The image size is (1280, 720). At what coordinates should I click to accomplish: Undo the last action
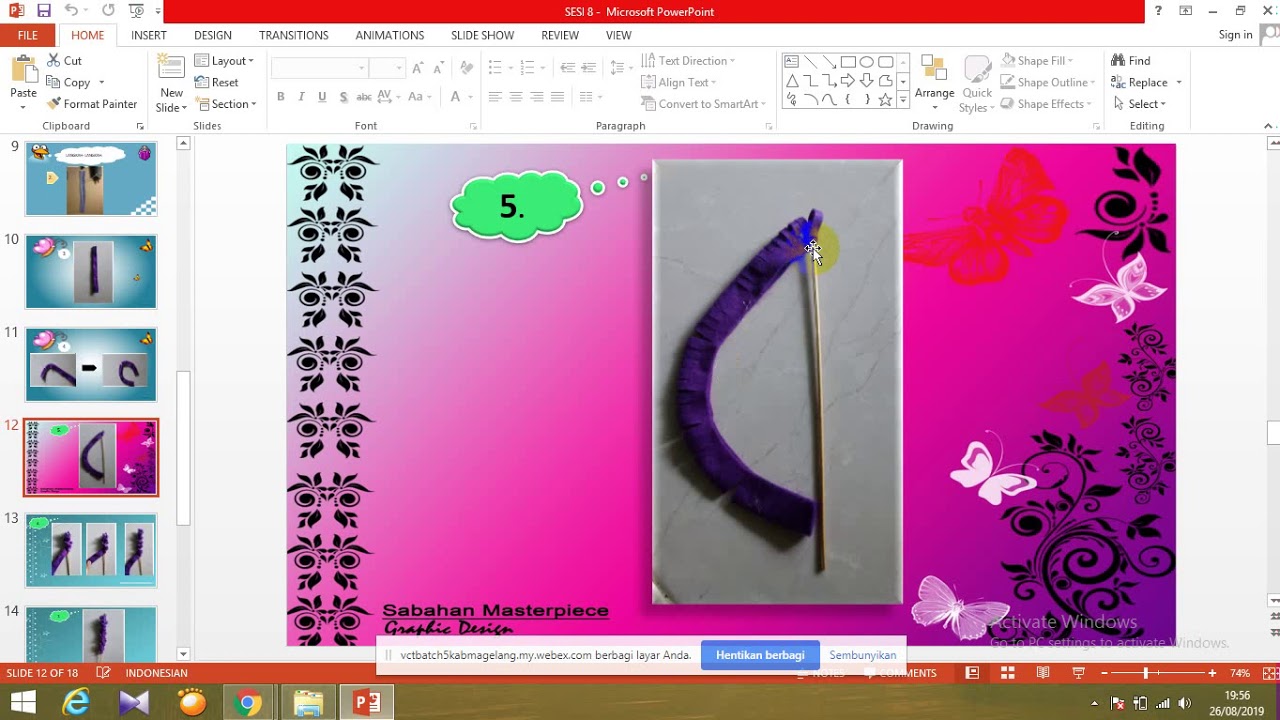click(x=71, y=11)
